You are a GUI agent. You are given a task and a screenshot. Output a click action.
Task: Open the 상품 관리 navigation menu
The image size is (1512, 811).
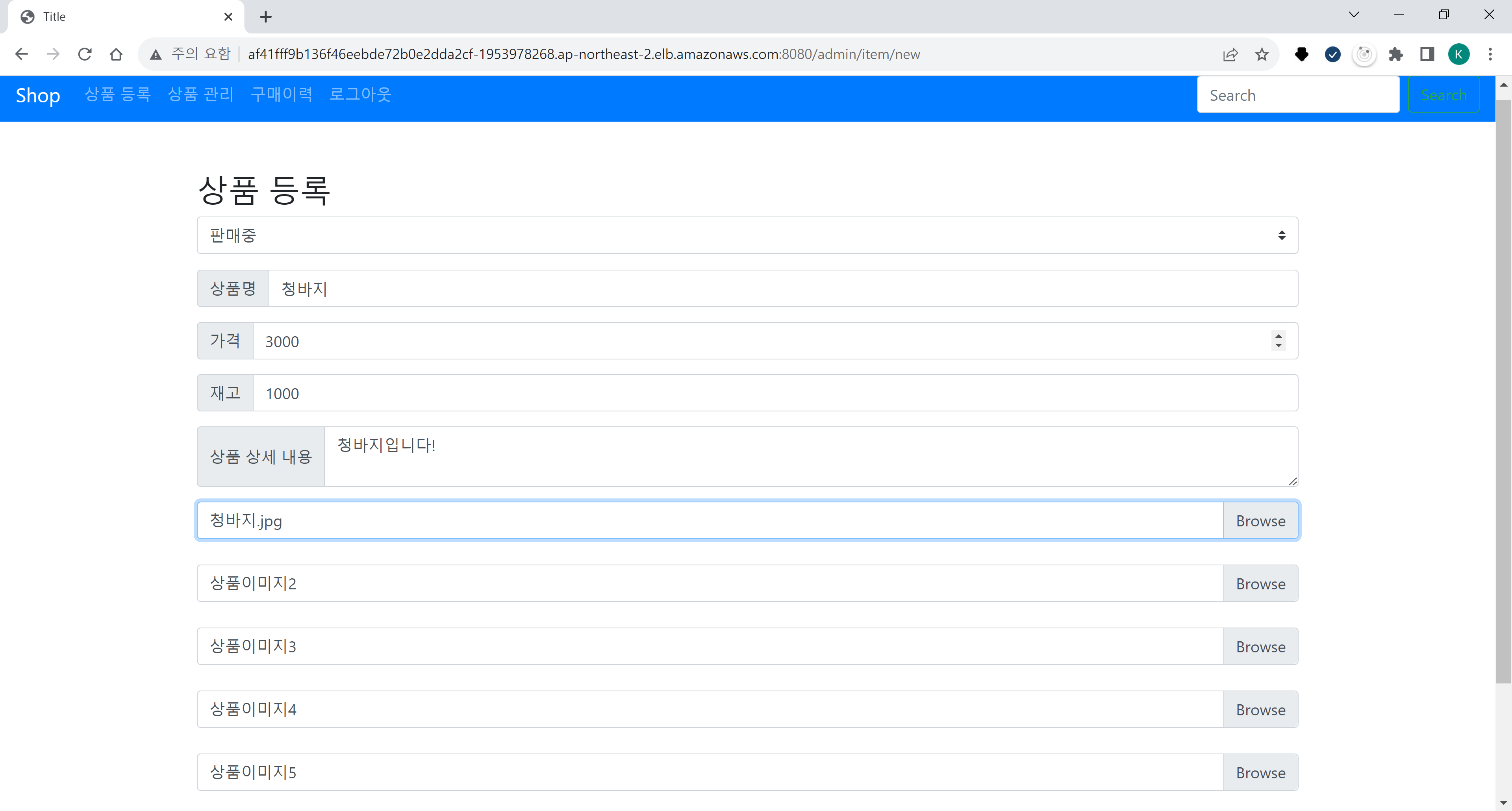[200, 94]
